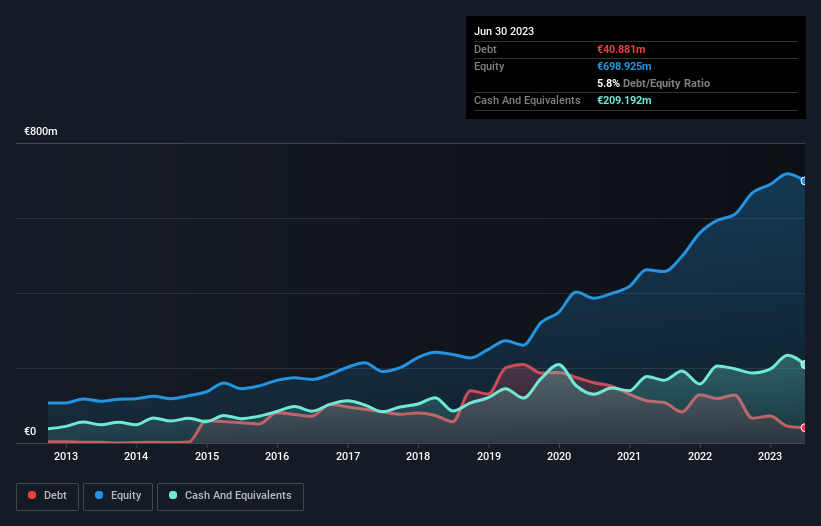Click Cash And Equivalents label in tooltip
Screen dimensions: 821x526
point(527,100)
